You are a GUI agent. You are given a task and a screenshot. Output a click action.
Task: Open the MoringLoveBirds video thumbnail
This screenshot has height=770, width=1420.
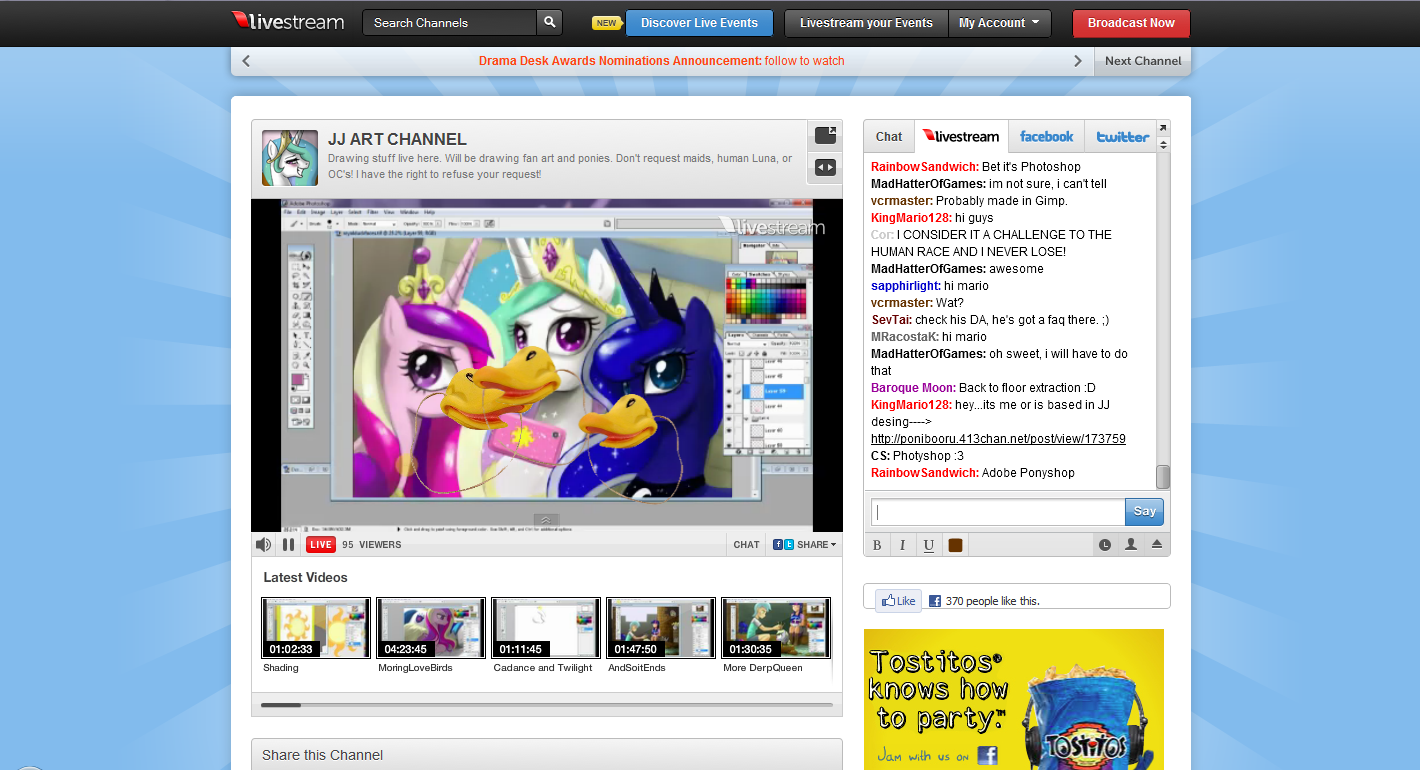click(431, 628)
